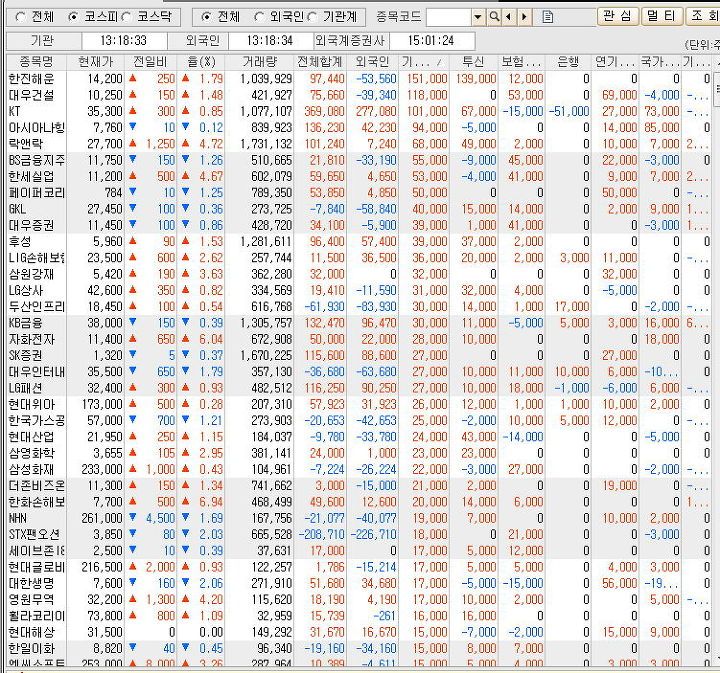The width and height of the screenshot is (720, 673).
Task: Select the BS금융지주 row name
Action: click(37, 160)
